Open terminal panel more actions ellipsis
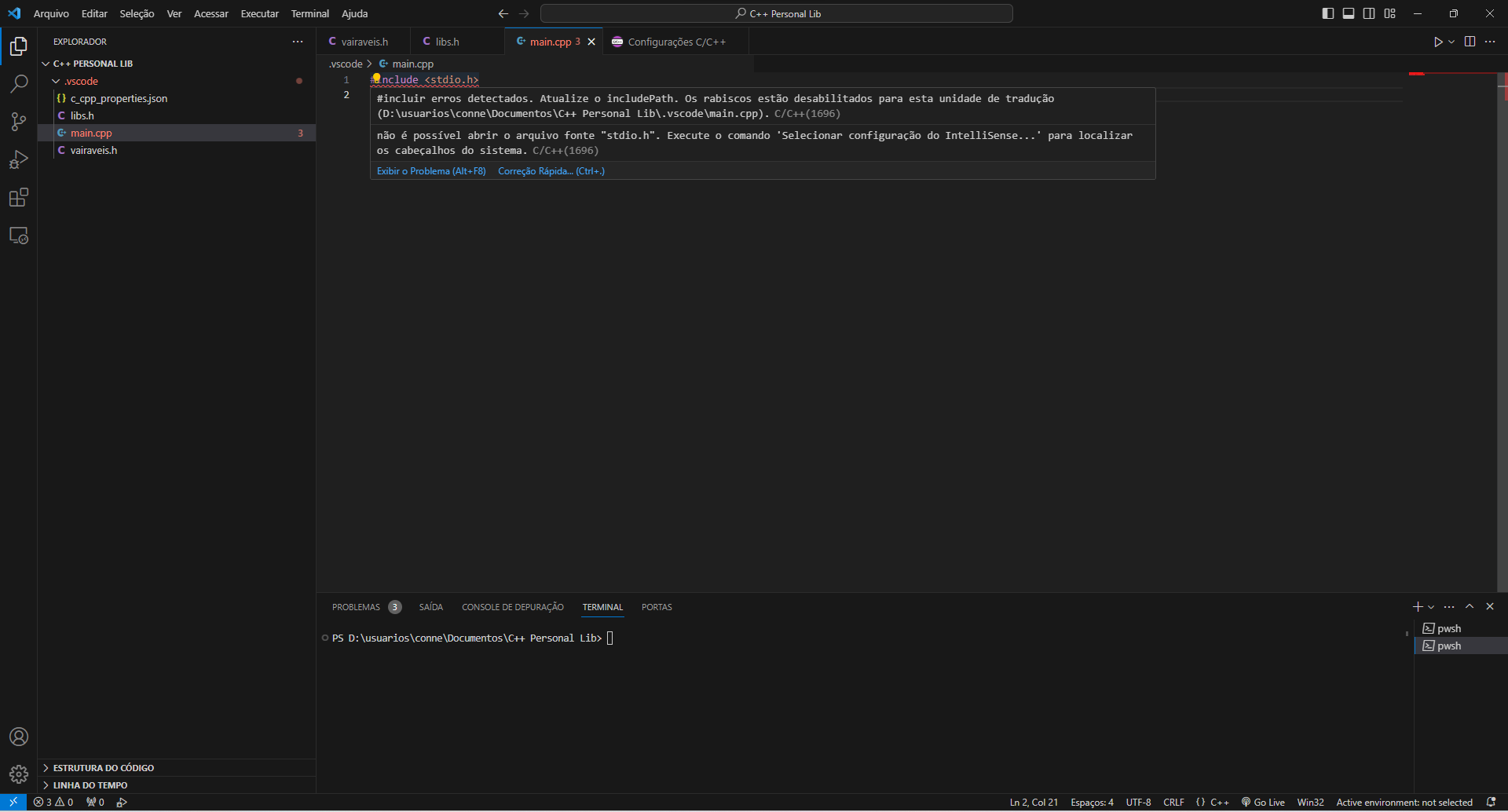This screenshot has height=812, width=1508. click(x=1449, y=606)
